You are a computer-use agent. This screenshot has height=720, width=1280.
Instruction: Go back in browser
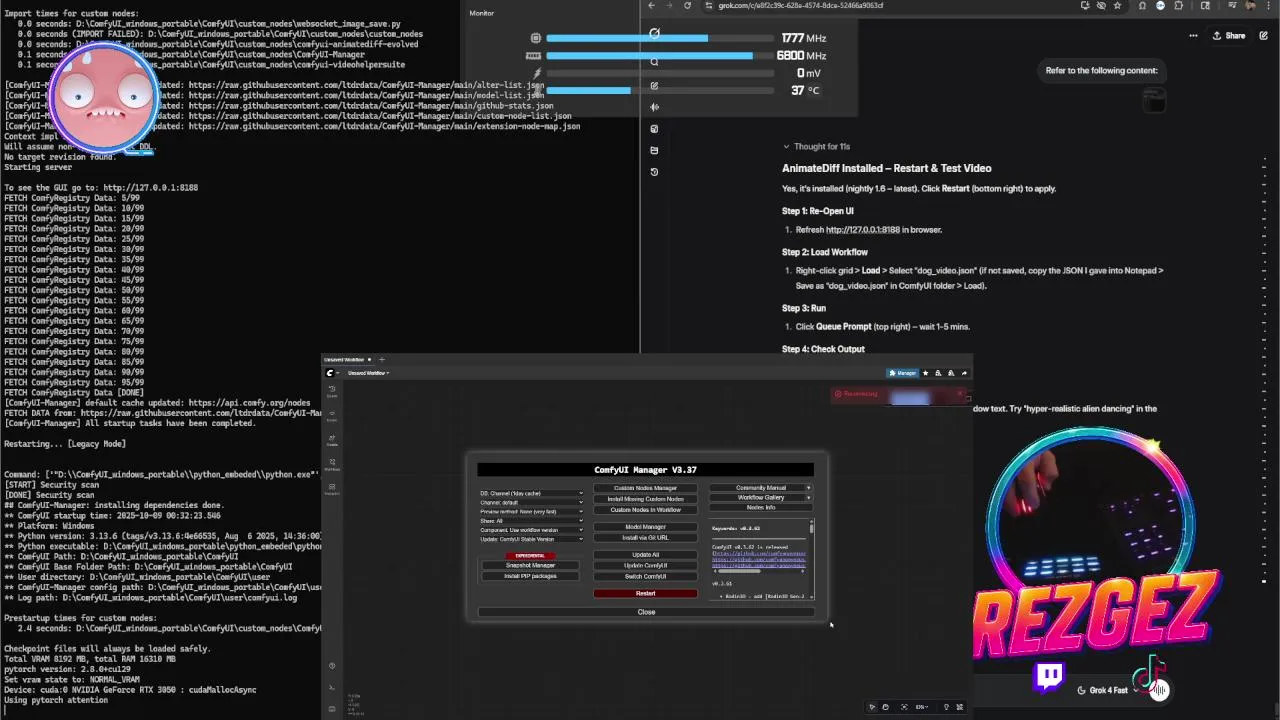[652, 5]
